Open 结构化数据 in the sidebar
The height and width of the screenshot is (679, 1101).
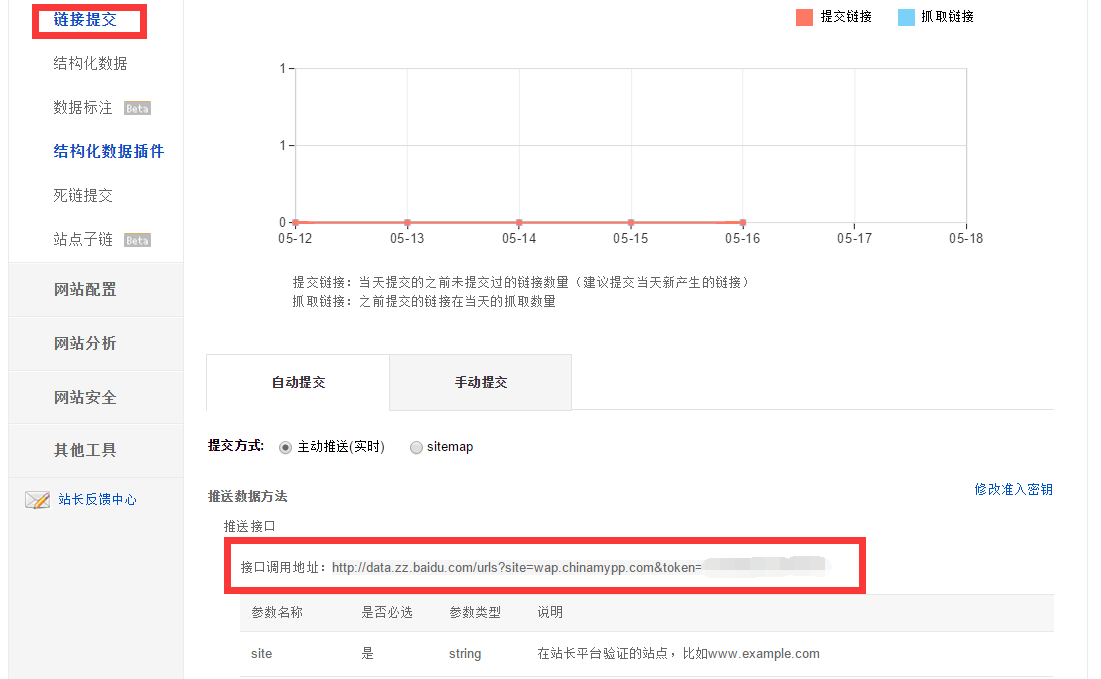tap(90, 63)
